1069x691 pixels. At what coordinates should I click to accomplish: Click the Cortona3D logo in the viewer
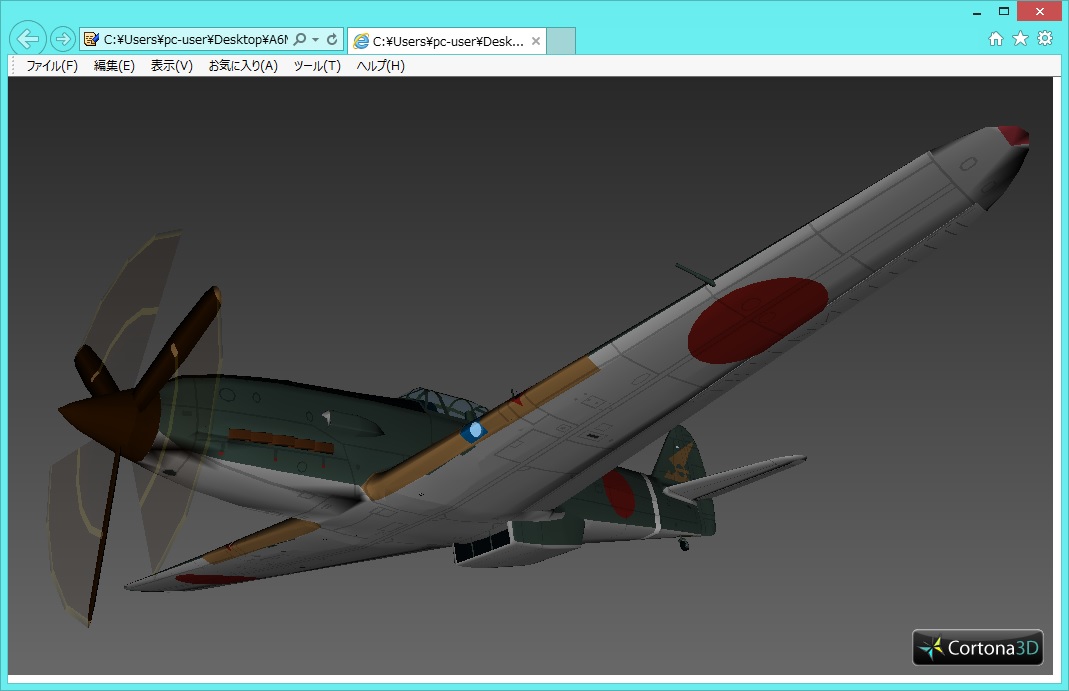click(x=978, y=648)
